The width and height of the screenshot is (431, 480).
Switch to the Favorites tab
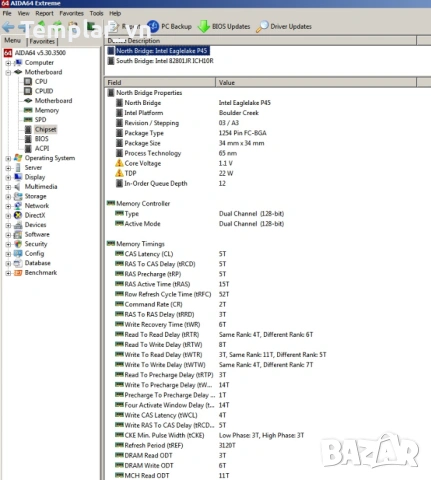tap(42, 41)
